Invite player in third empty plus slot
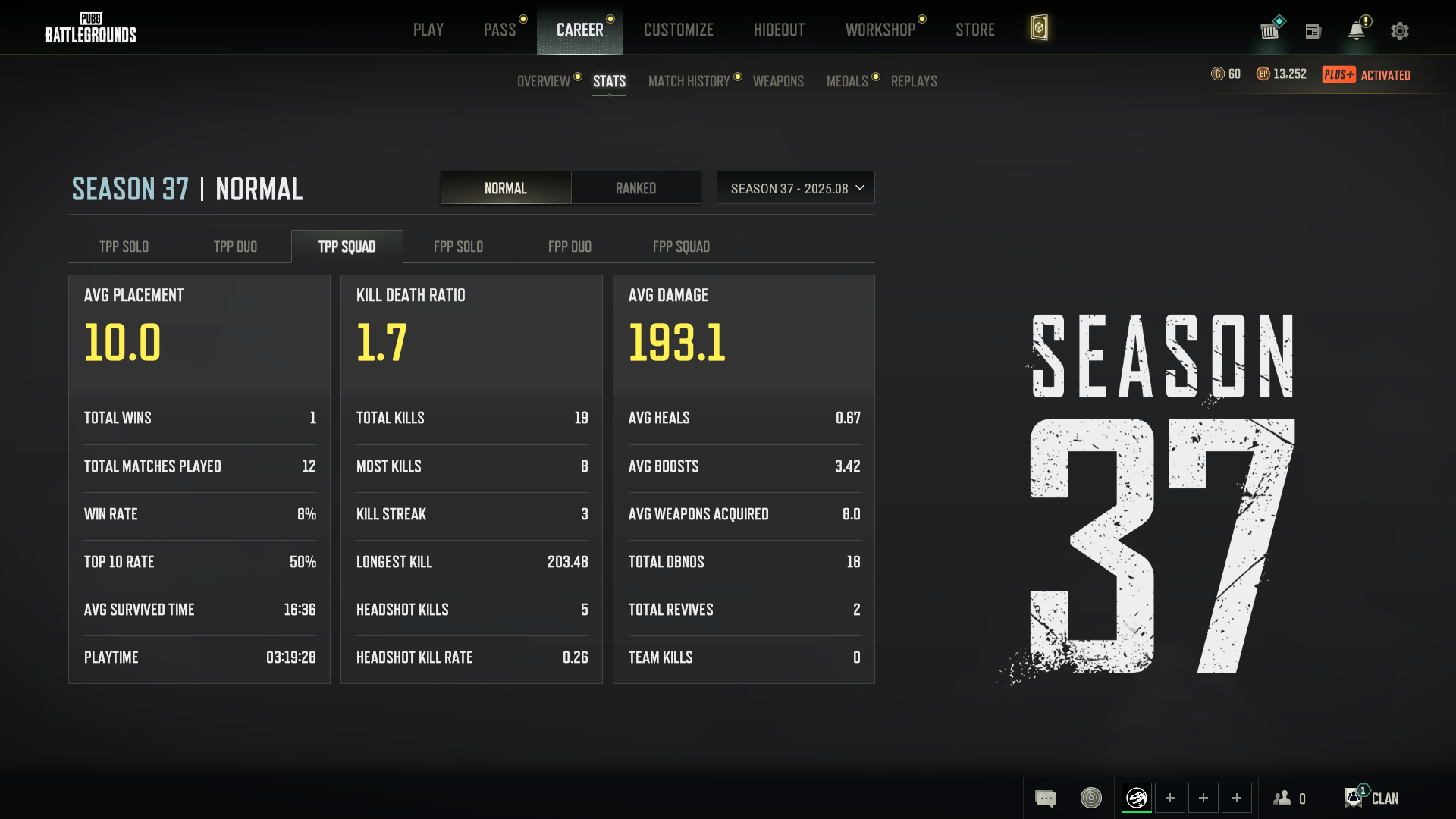 tap(1237, 798)
